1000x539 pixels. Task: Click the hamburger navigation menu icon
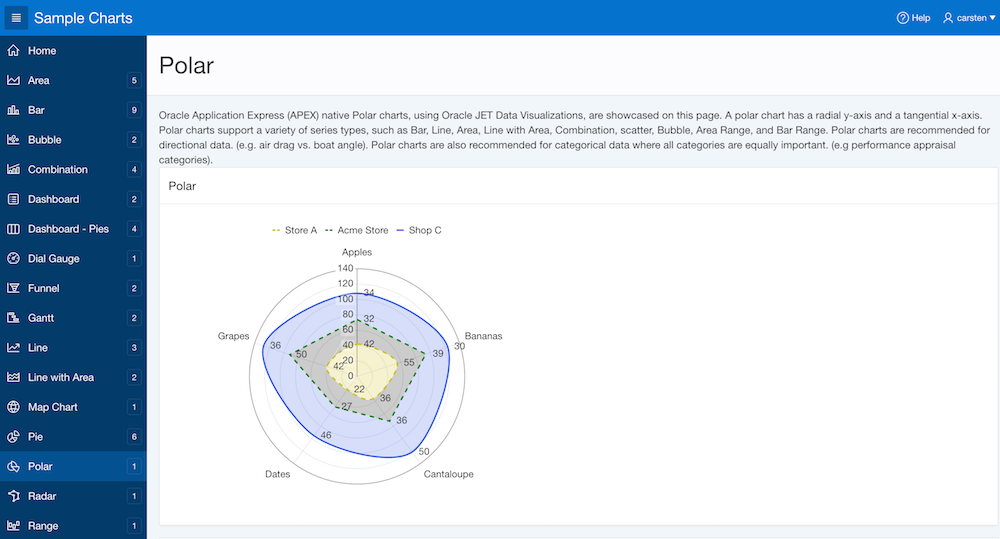pyautogui.click(x=15, y=18)
